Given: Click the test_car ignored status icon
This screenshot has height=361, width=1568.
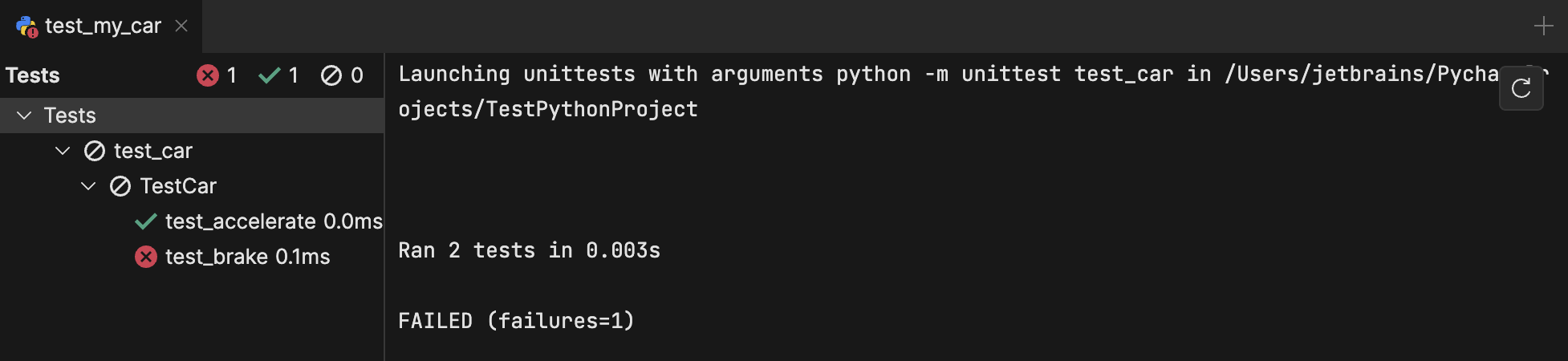Looking at the screenshot, I should [95, 151].
